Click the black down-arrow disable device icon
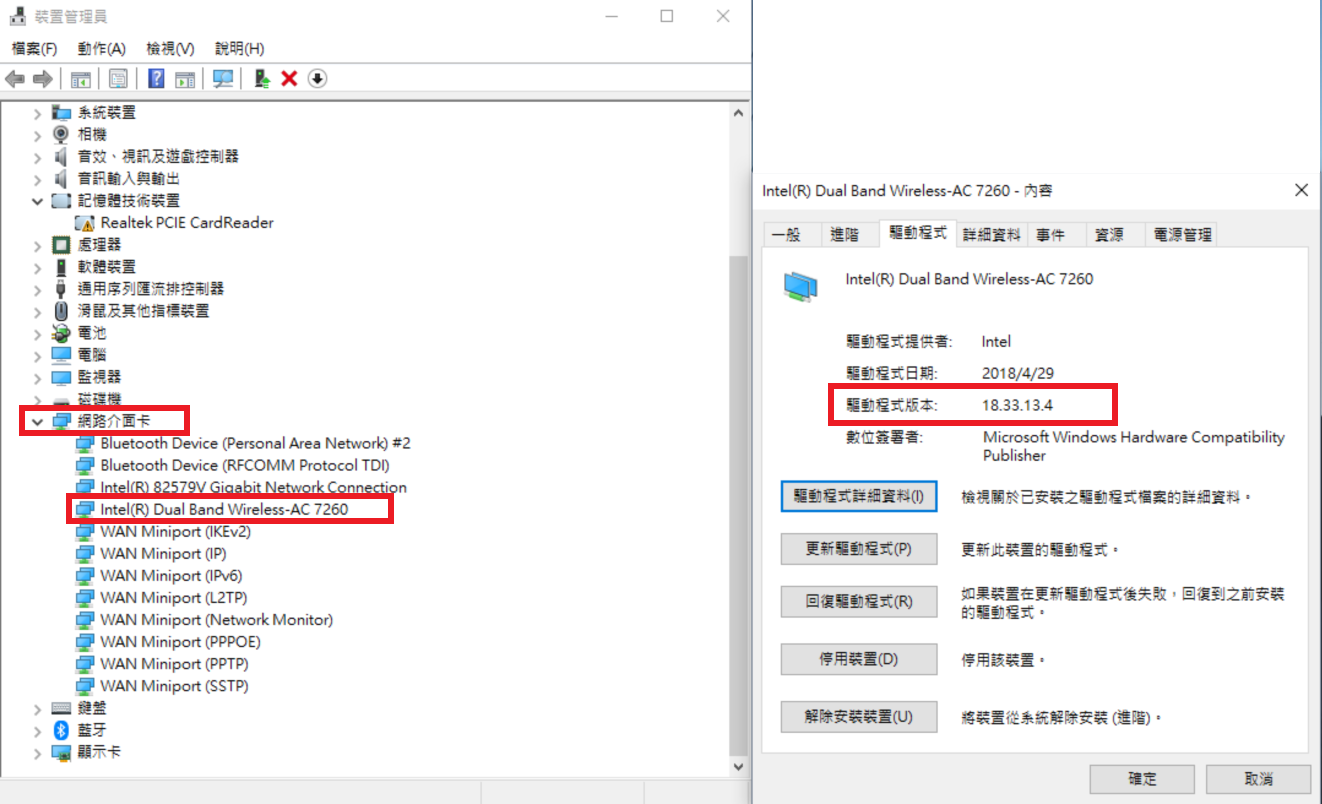 point(317,79)
